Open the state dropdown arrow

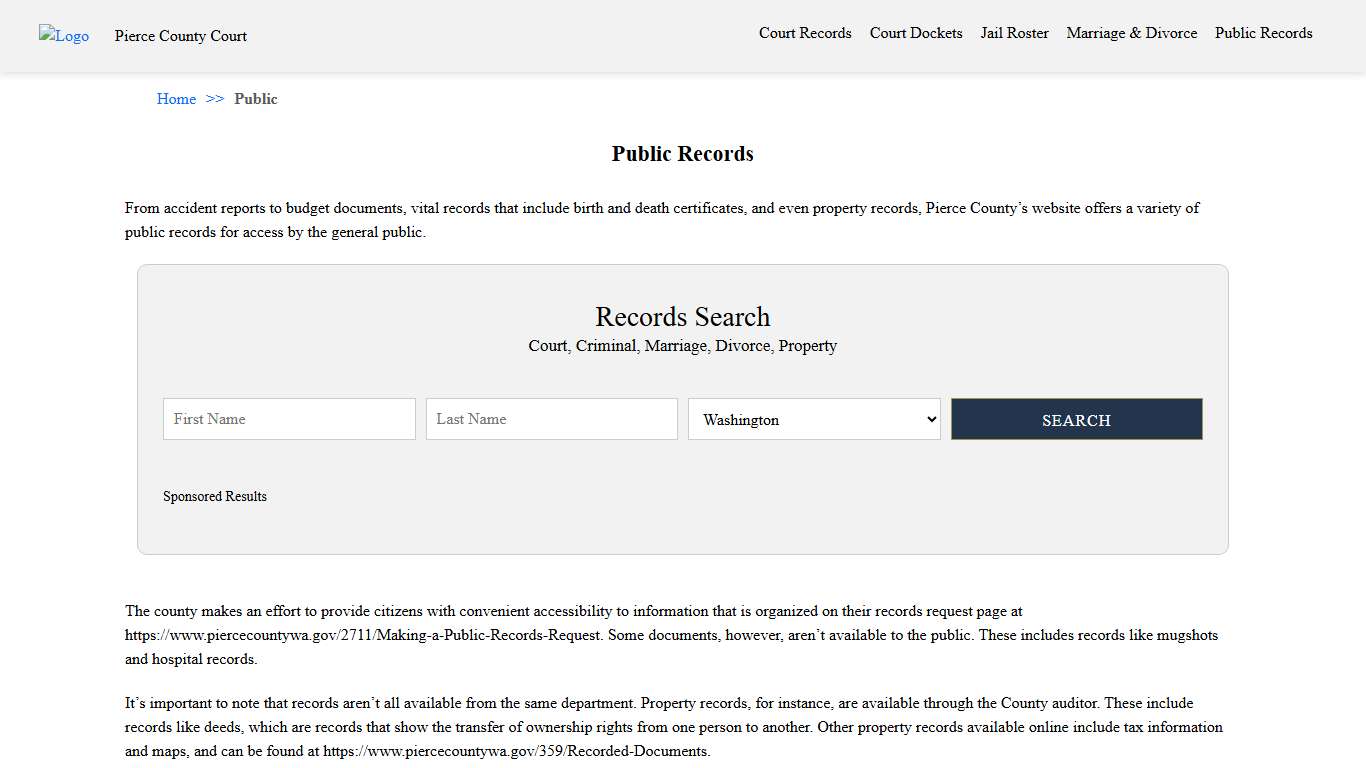pyautogui.click(x=929, y=419)
